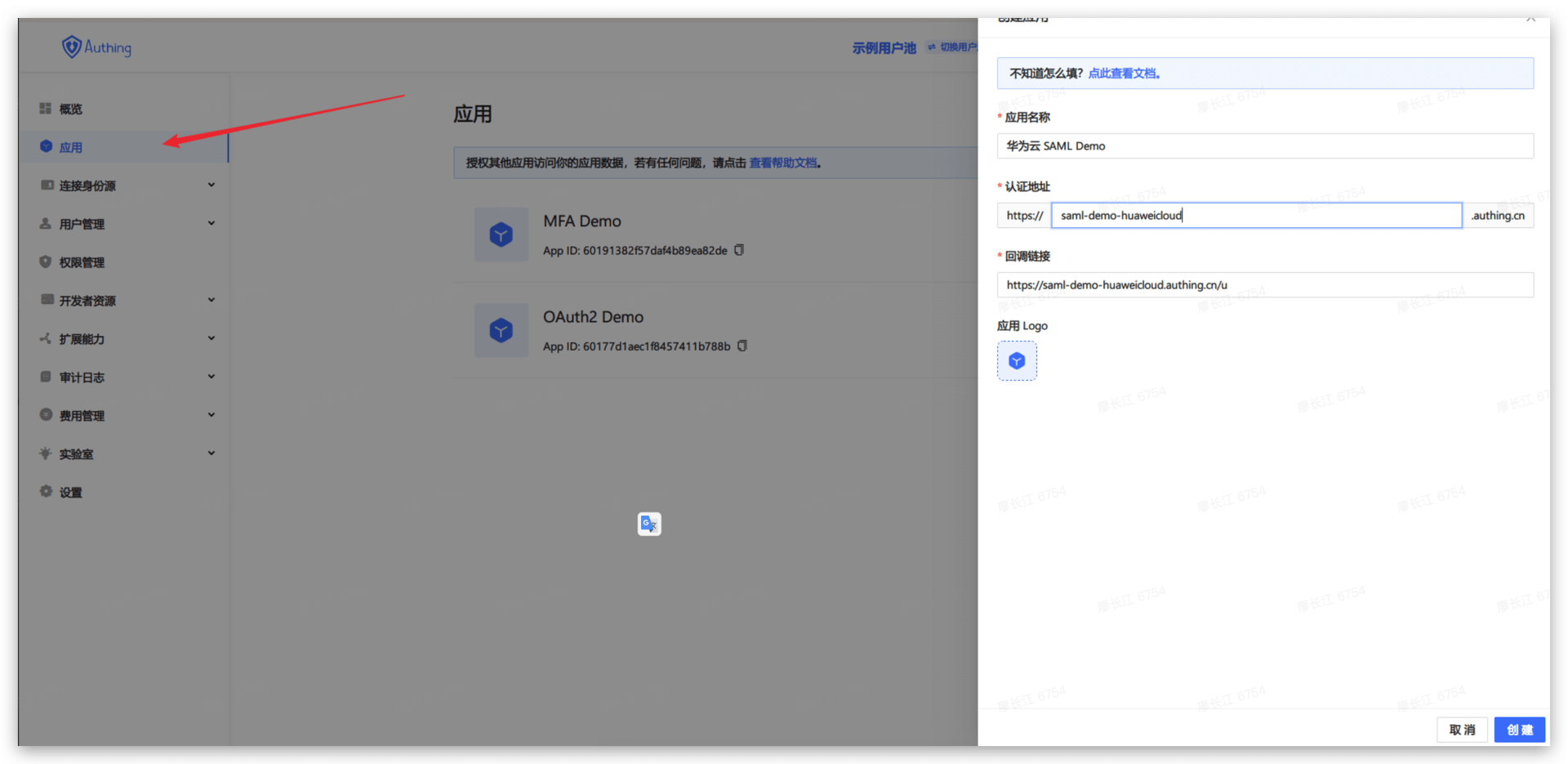Click the 切换用户池 link
The image size is (1568, 764).
pyautogui.click(x=960, y=47)
